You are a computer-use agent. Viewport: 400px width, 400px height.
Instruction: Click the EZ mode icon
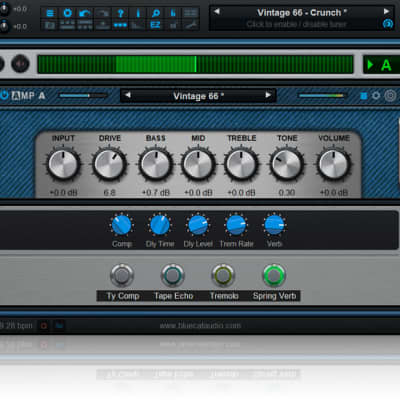point(155,25)
